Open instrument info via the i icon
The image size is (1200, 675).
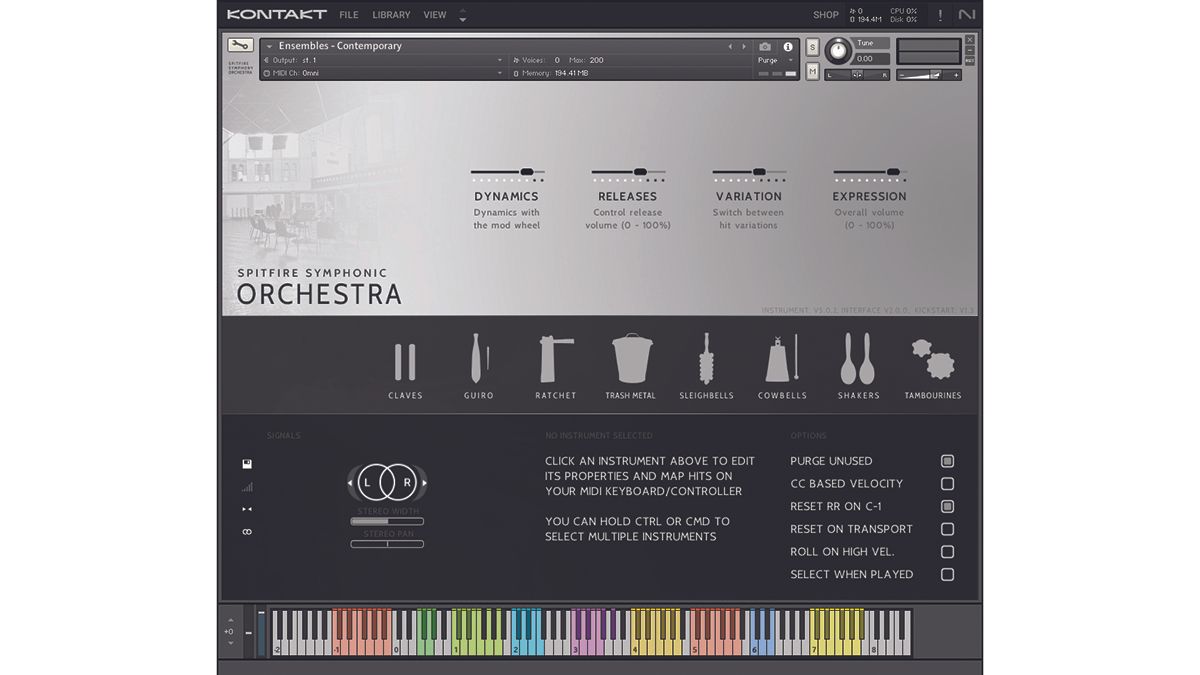(x=786, y=45)
